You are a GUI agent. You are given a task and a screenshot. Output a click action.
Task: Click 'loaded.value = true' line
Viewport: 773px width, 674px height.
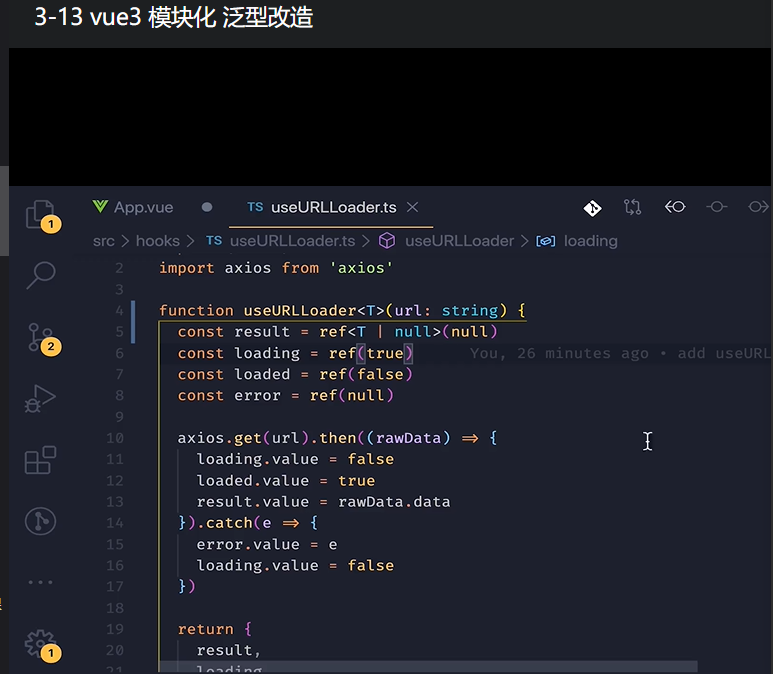pos(285,481)
